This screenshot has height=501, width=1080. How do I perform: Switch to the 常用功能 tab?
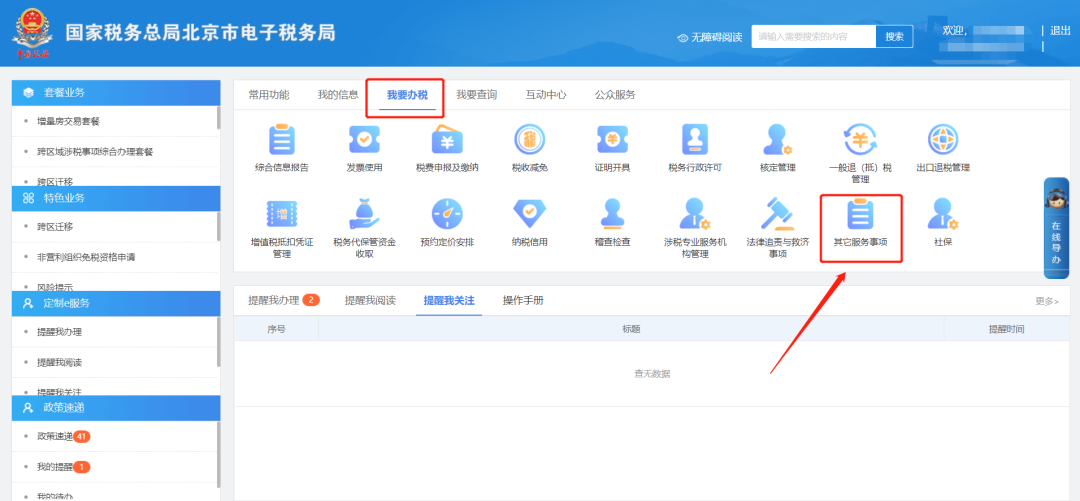point(269,95)
